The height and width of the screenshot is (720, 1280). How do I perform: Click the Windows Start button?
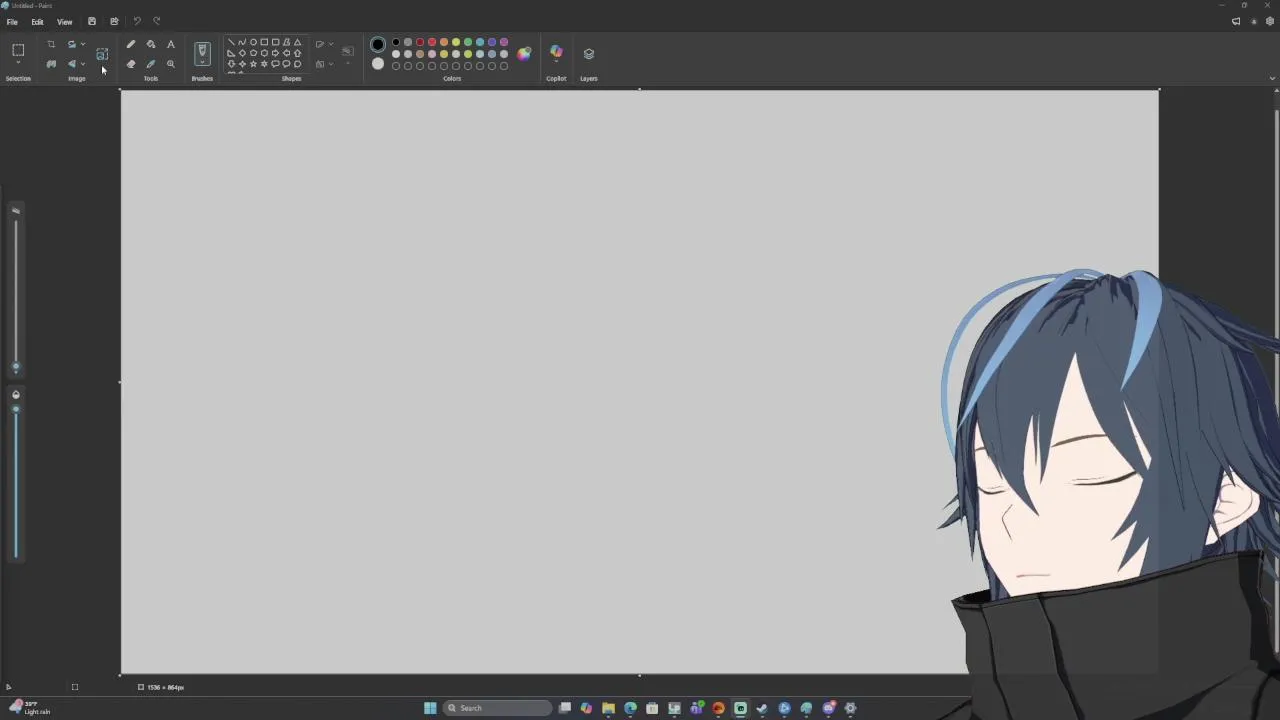pyautogui.click(x=430, y=708)
